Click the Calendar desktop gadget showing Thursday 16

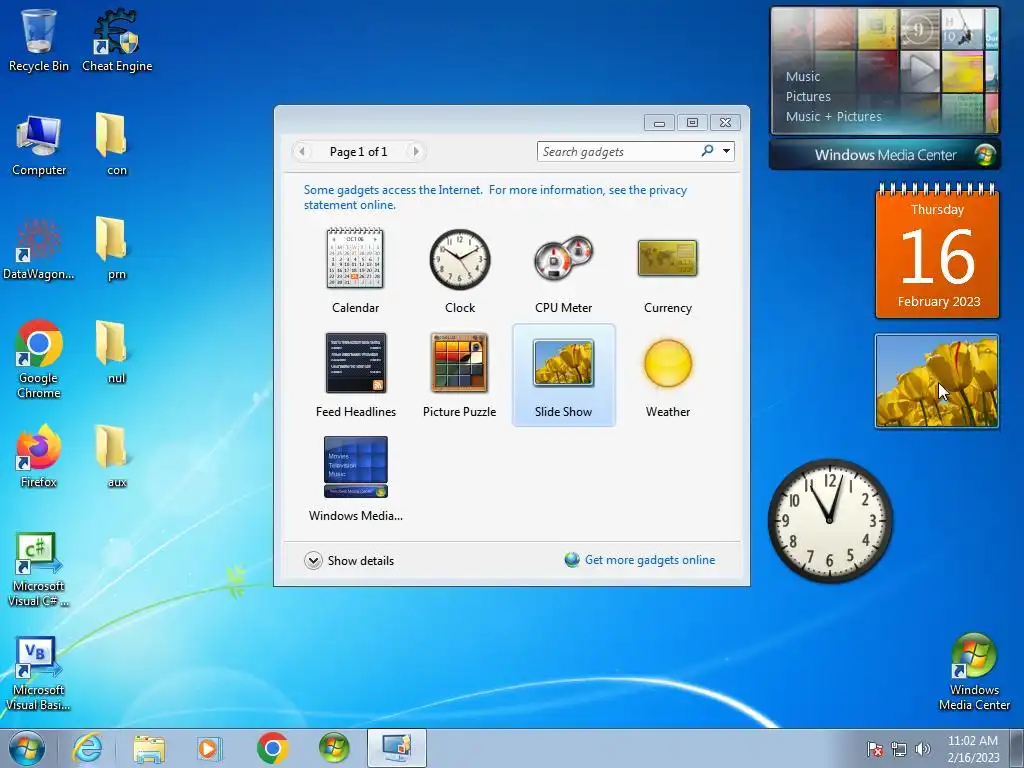(937, 251)
